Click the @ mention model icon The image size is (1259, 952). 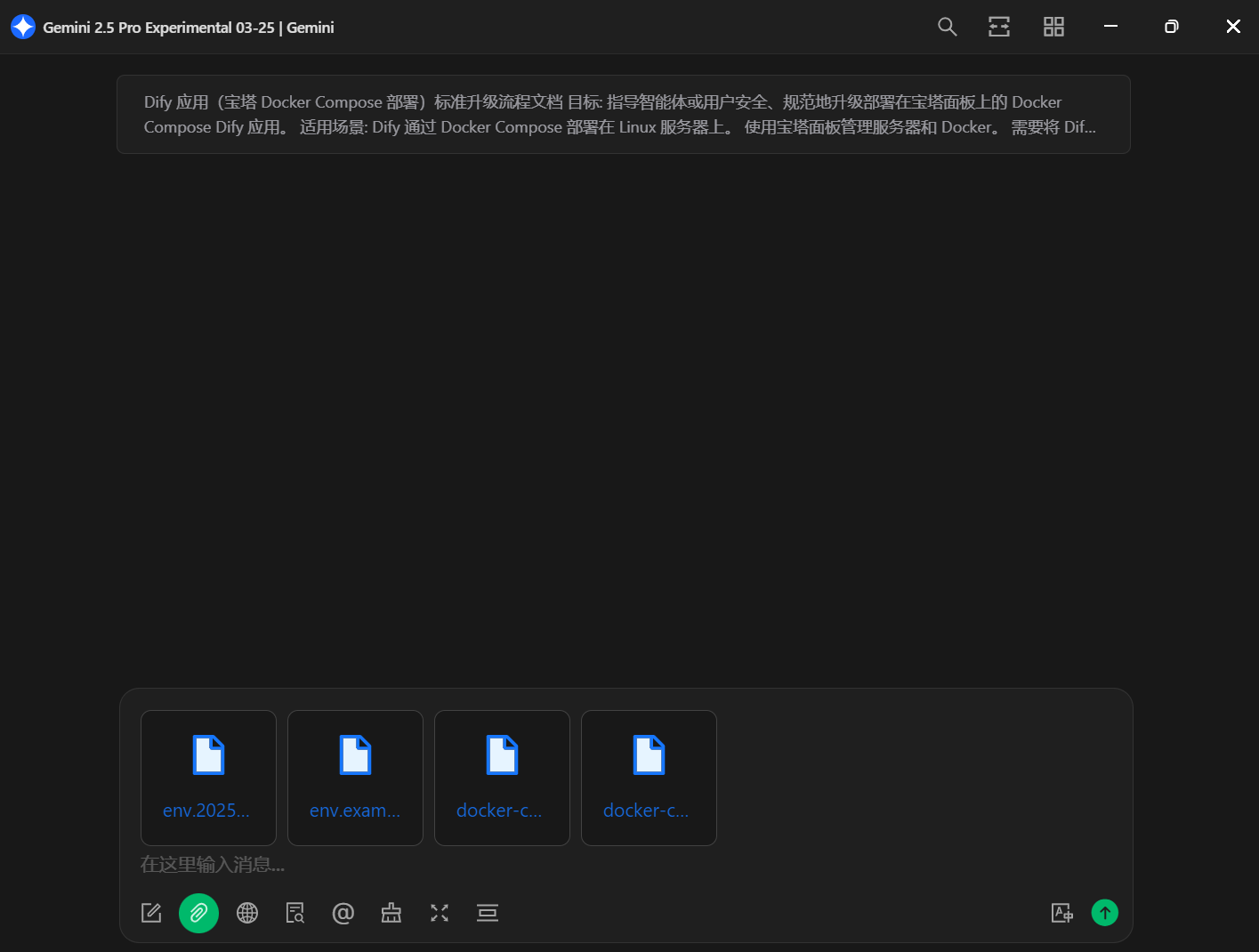pos(343,913)
